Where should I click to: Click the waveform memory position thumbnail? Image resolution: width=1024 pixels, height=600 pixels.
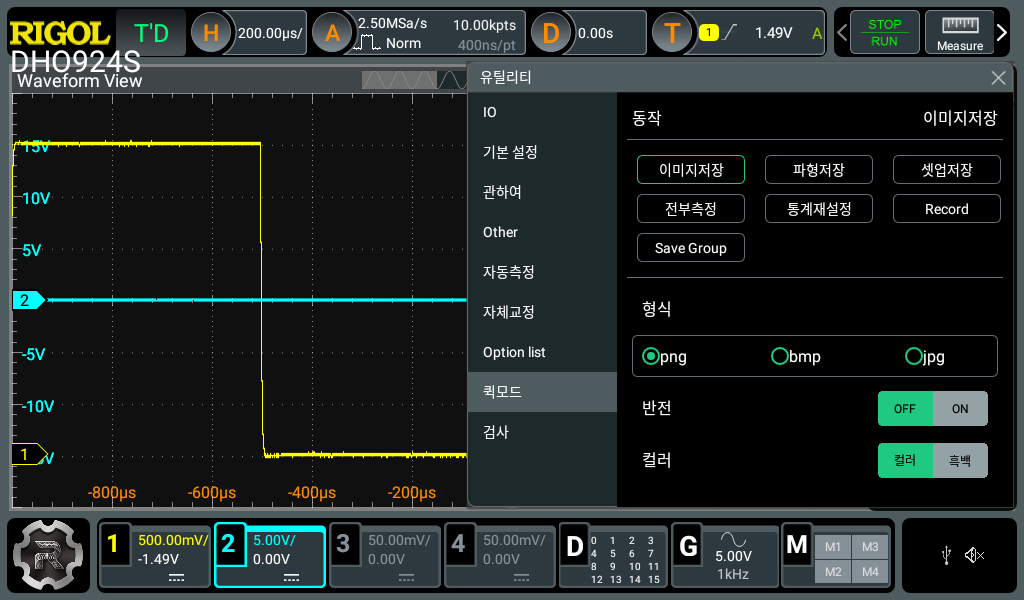point(414,80)
